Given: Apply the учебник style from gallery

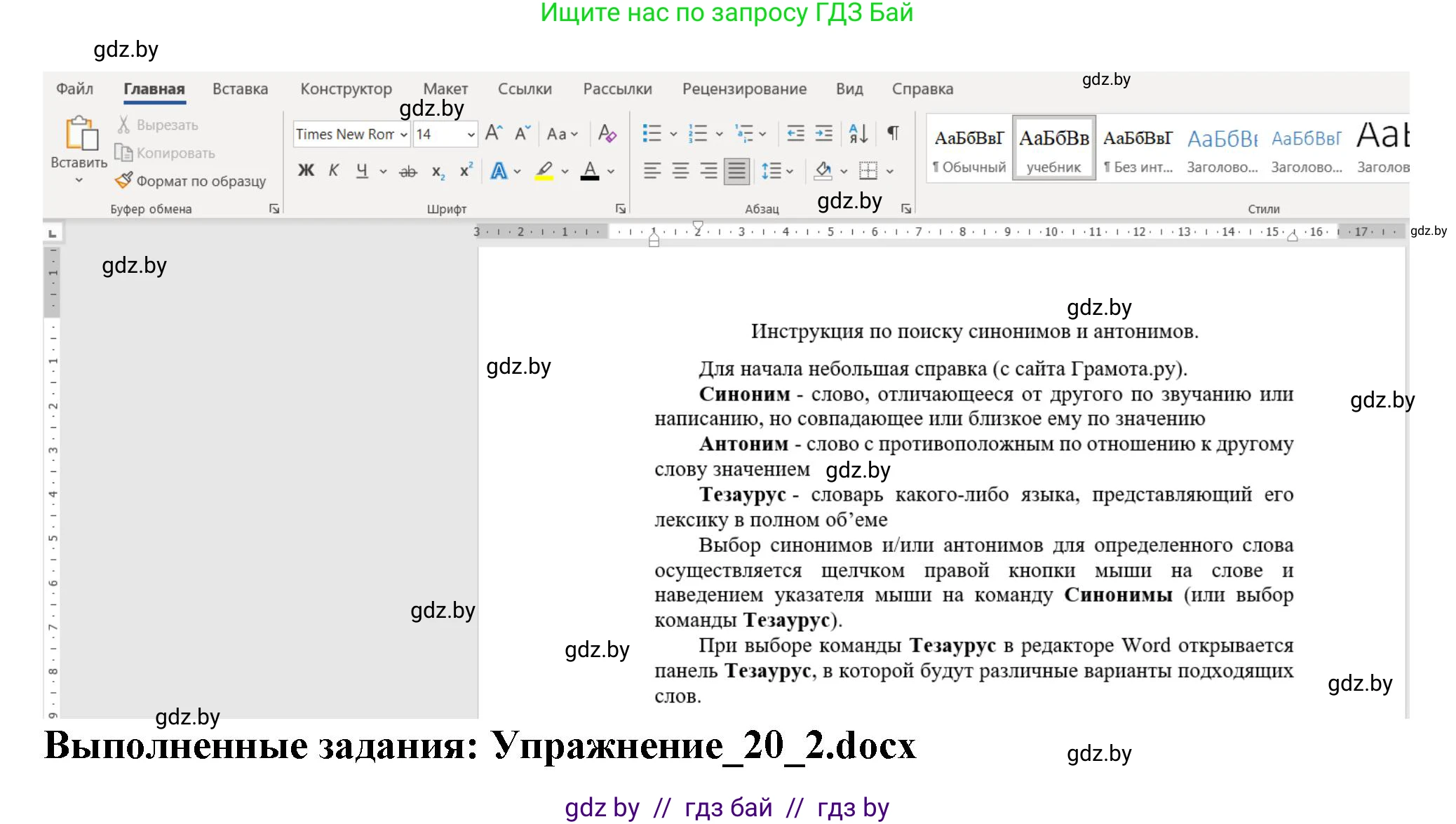Looking at the screenshot, I should point(1053,147).
